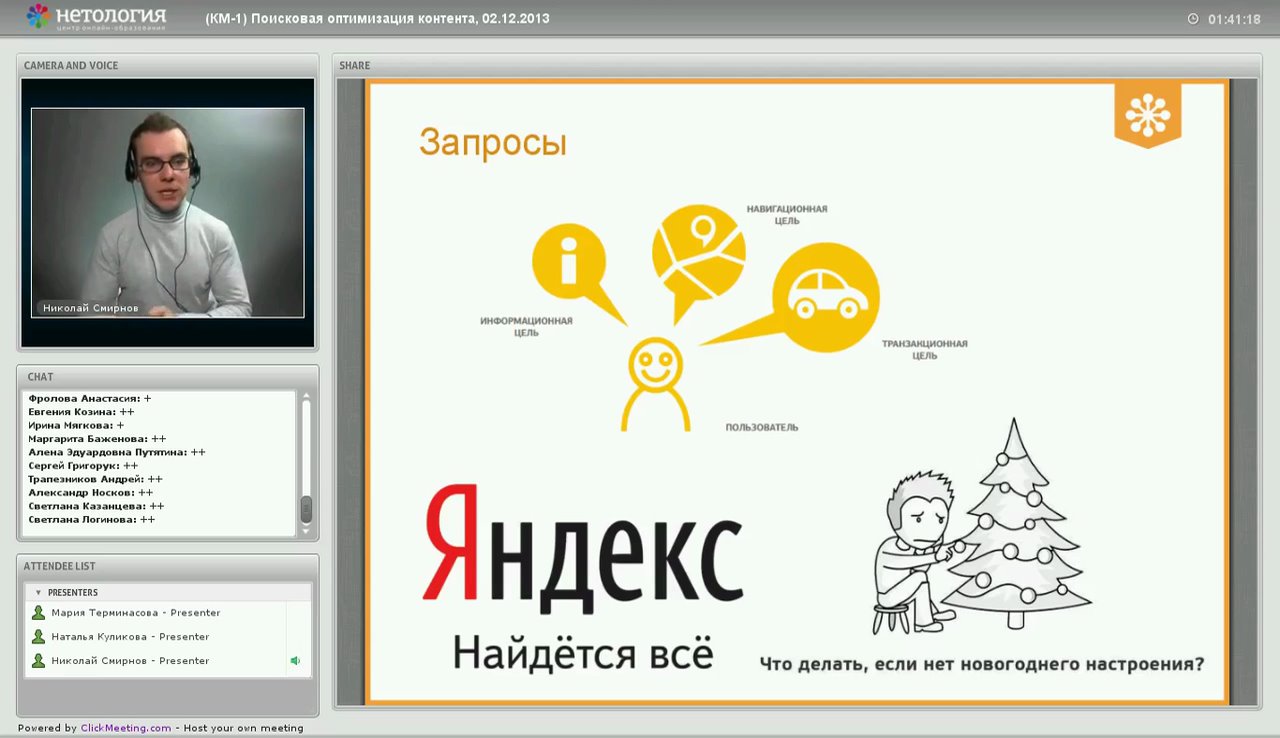Click the chat scrollbar thumb
The width and height of the screenshot is (1280, 738).
tap(306, 510)
